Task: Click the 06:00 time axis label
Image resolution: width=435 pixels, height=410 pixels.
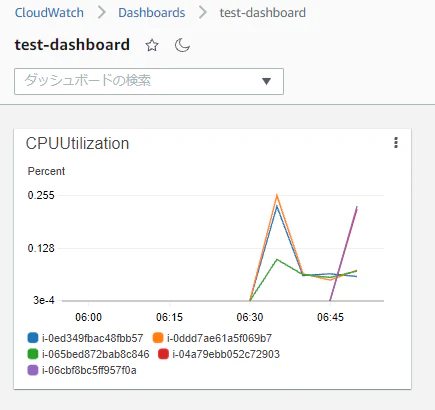Action: pyautogui.click(x=88, y=317)
